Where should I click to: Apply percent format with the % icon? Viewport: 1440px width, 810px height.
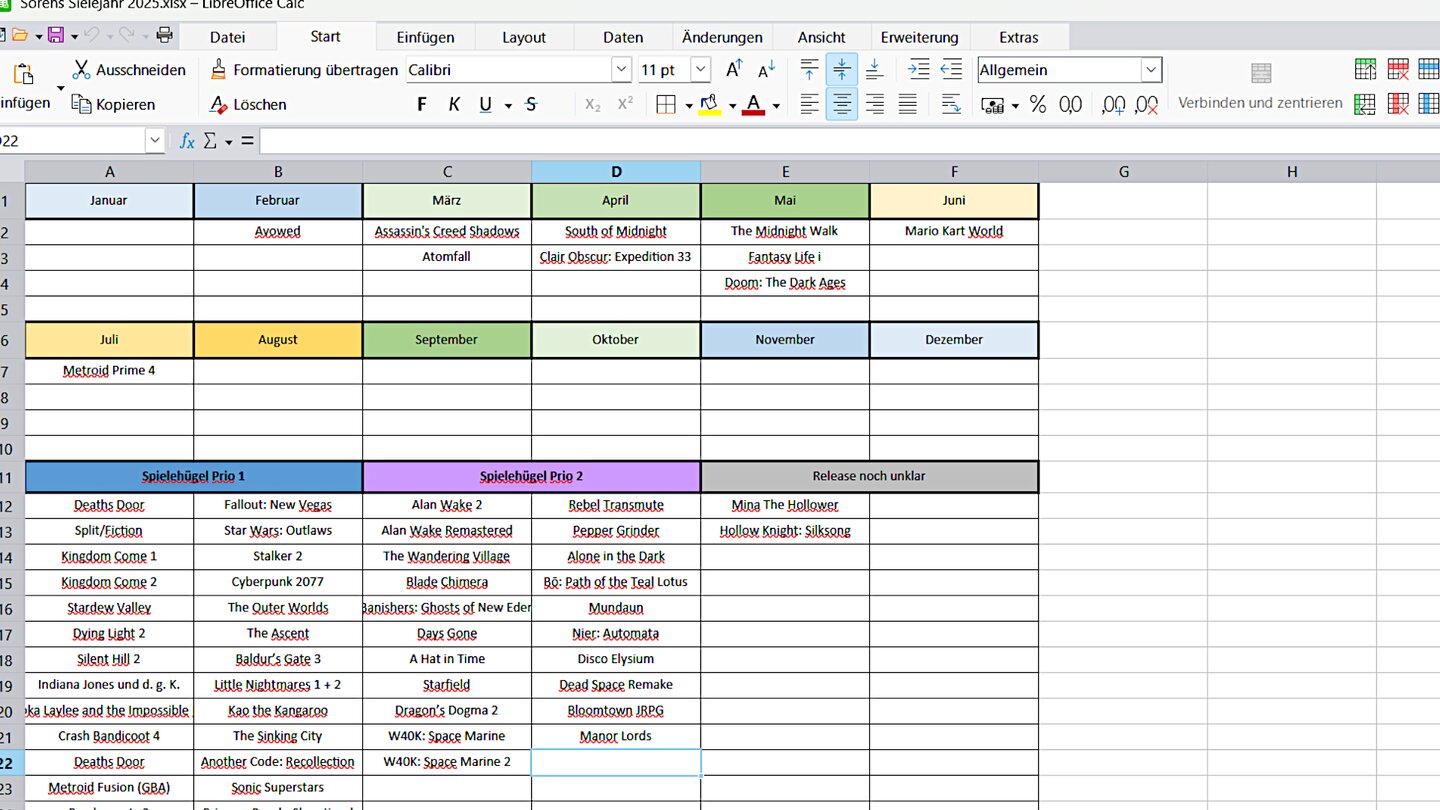click(1038, 104)
